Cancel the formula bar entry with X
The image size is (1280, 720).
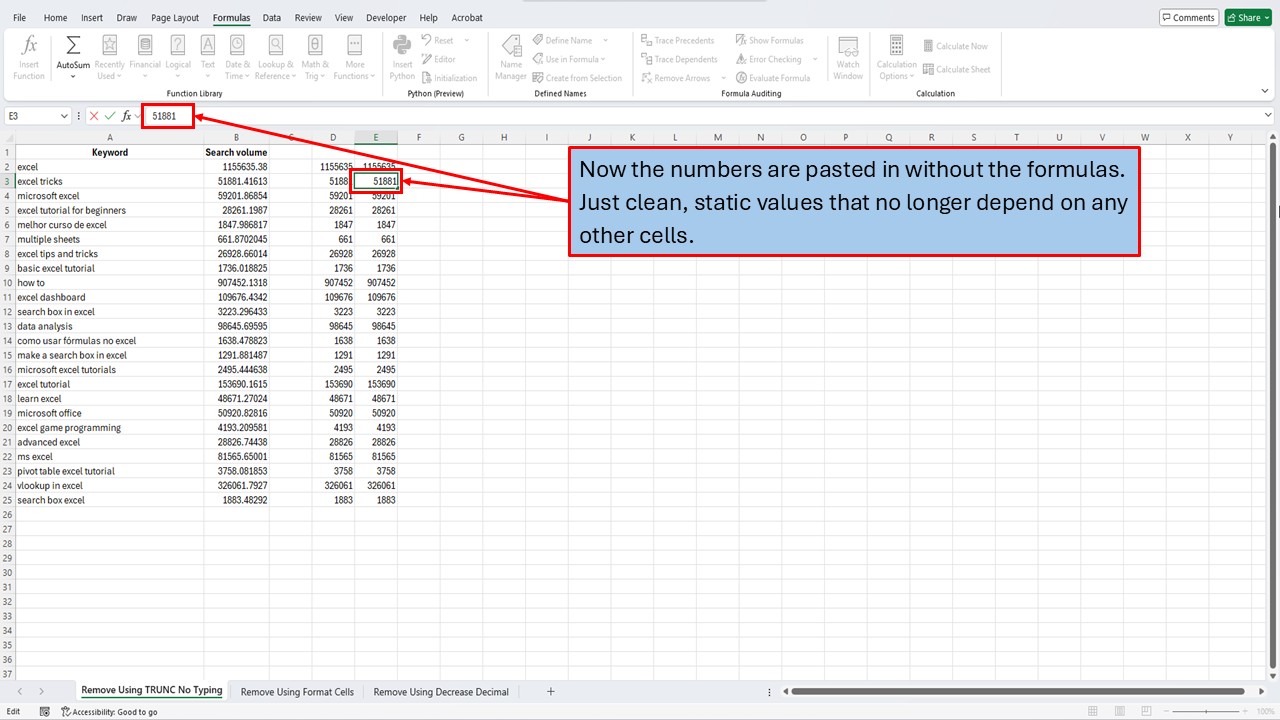(x=95, y=116)
